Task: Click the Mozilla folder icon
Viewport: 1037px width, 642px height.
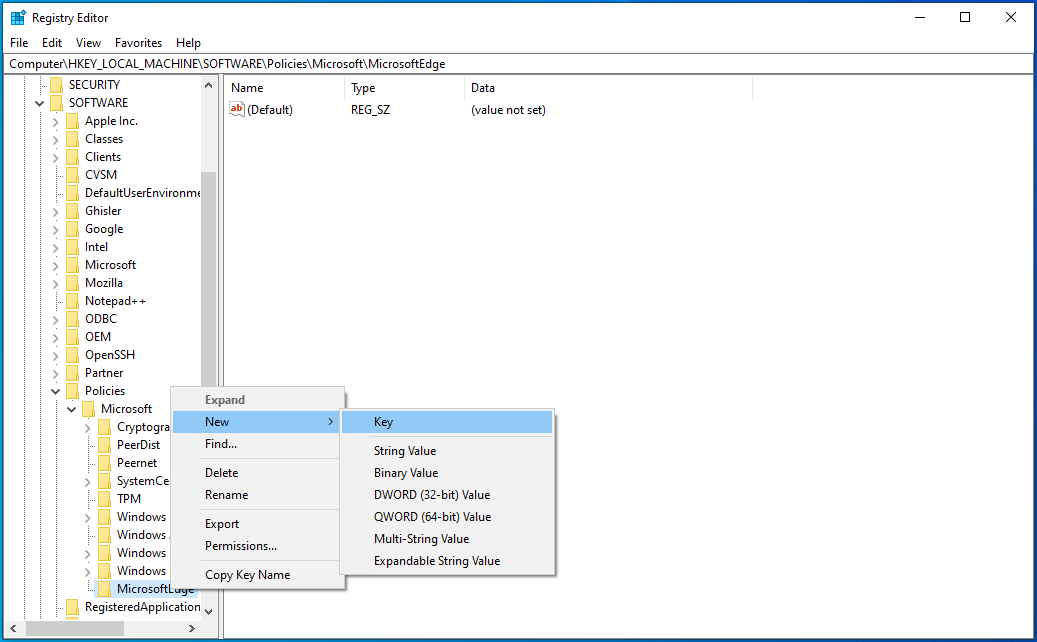Action: point(72,282)
